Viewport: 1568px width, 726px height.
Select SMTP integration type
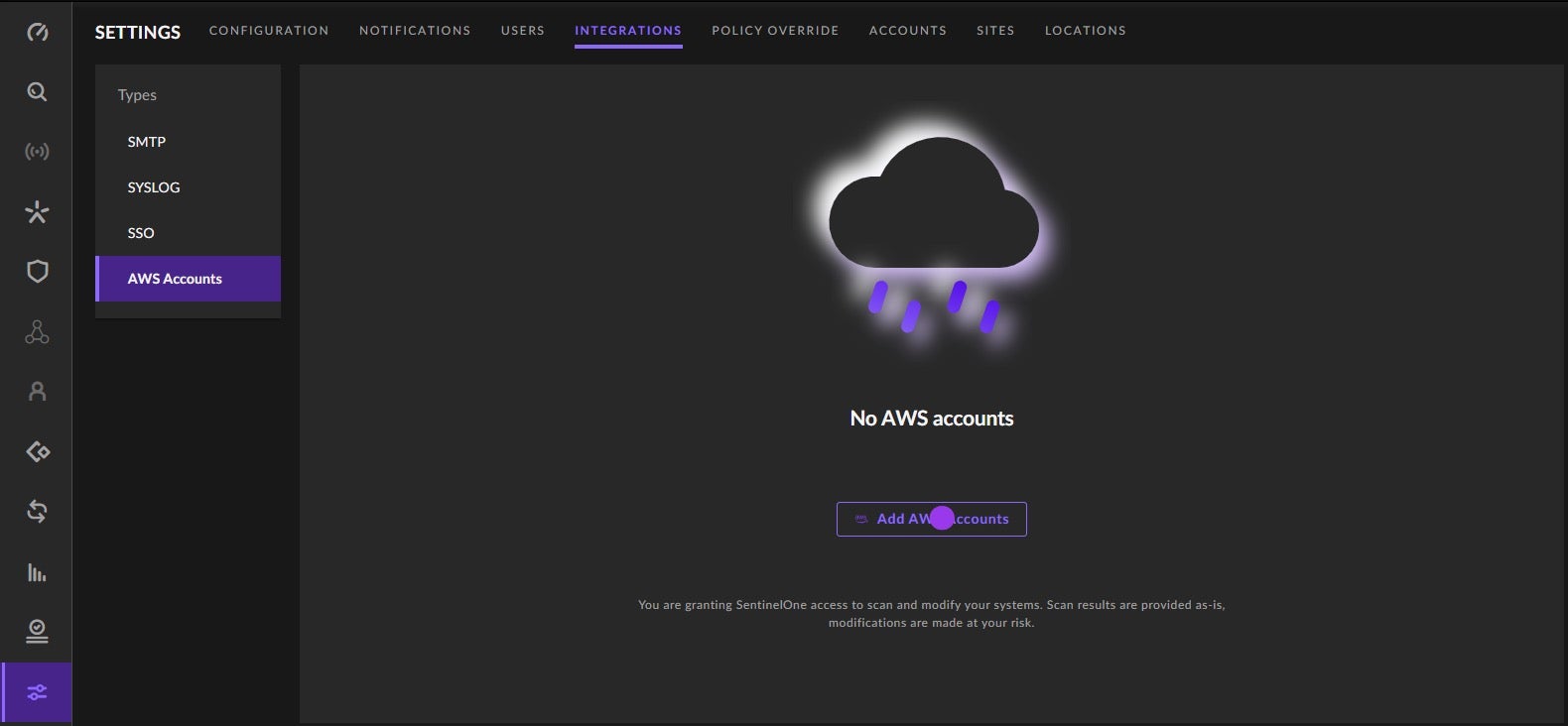(x=147, y=142)
